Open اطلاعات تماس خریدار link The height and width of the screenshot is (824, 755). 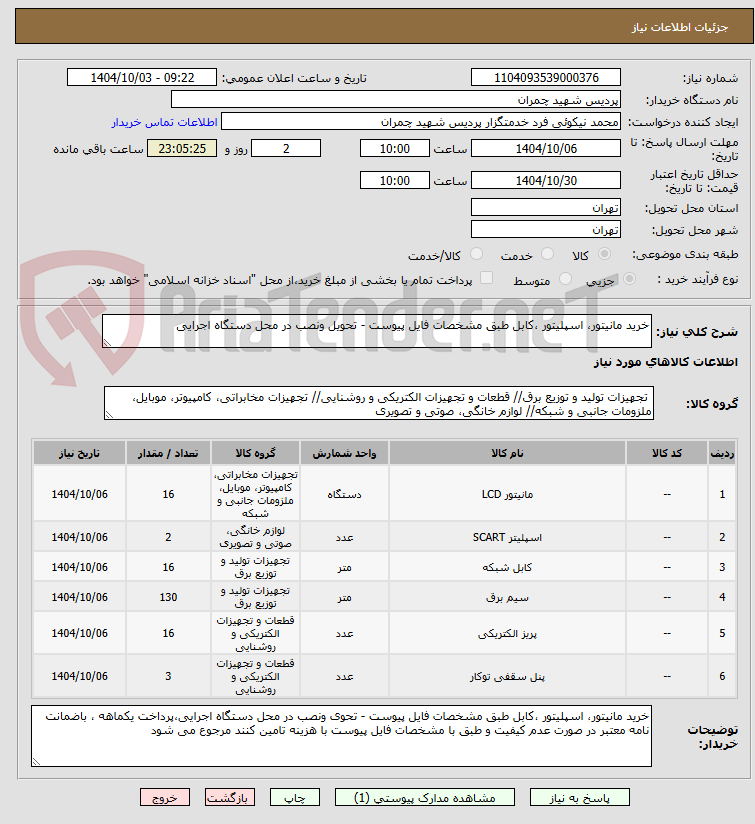coord(164,122)
